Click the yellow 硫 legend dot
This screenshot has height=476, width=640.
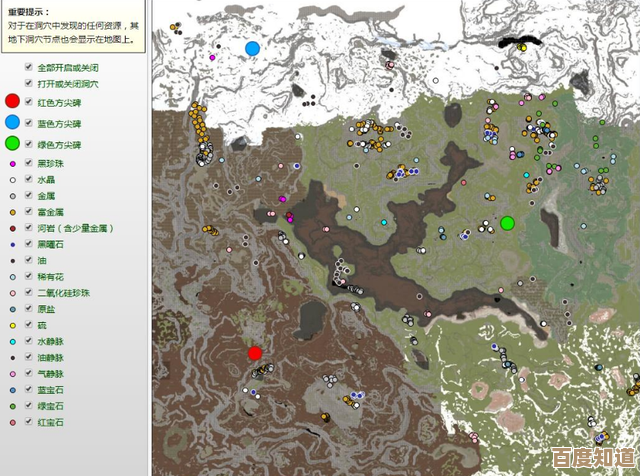[x=12, y=325]
